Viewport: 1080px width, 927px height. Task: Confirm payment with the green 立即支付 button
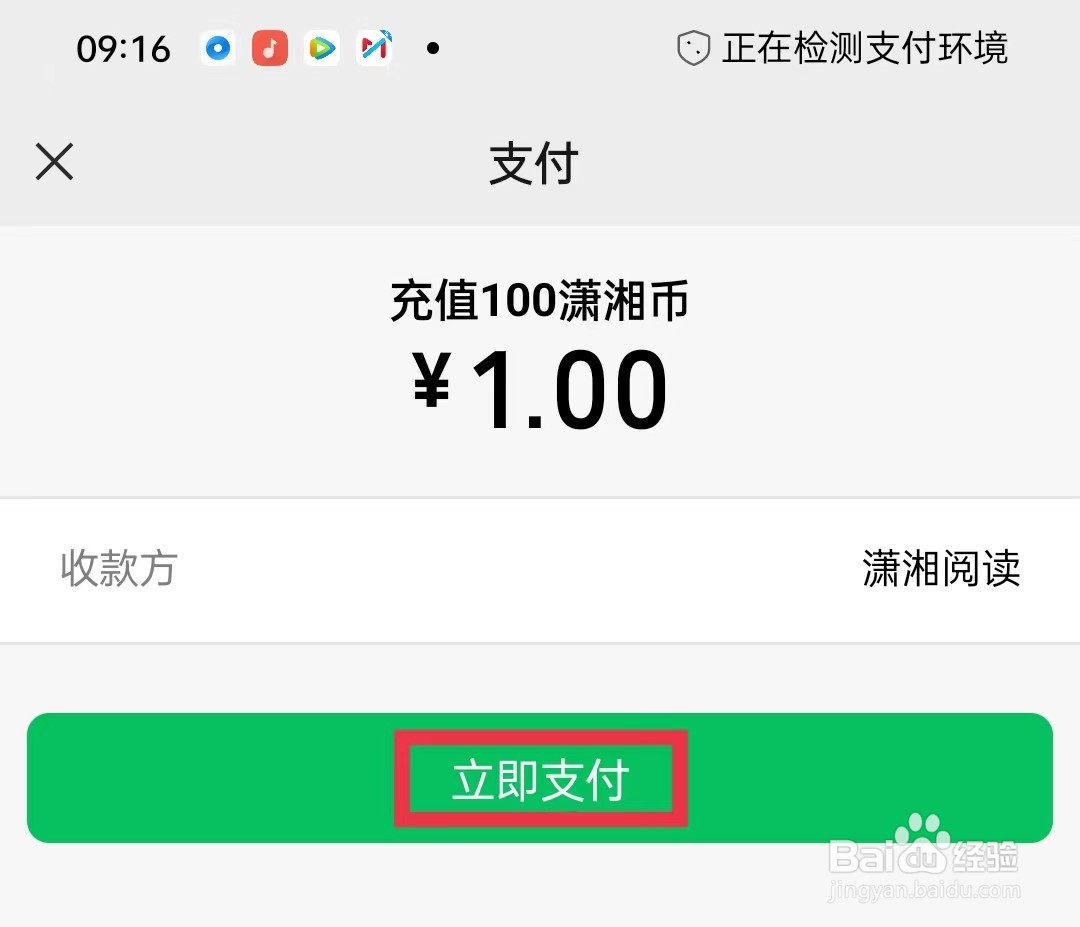(540, 778)
